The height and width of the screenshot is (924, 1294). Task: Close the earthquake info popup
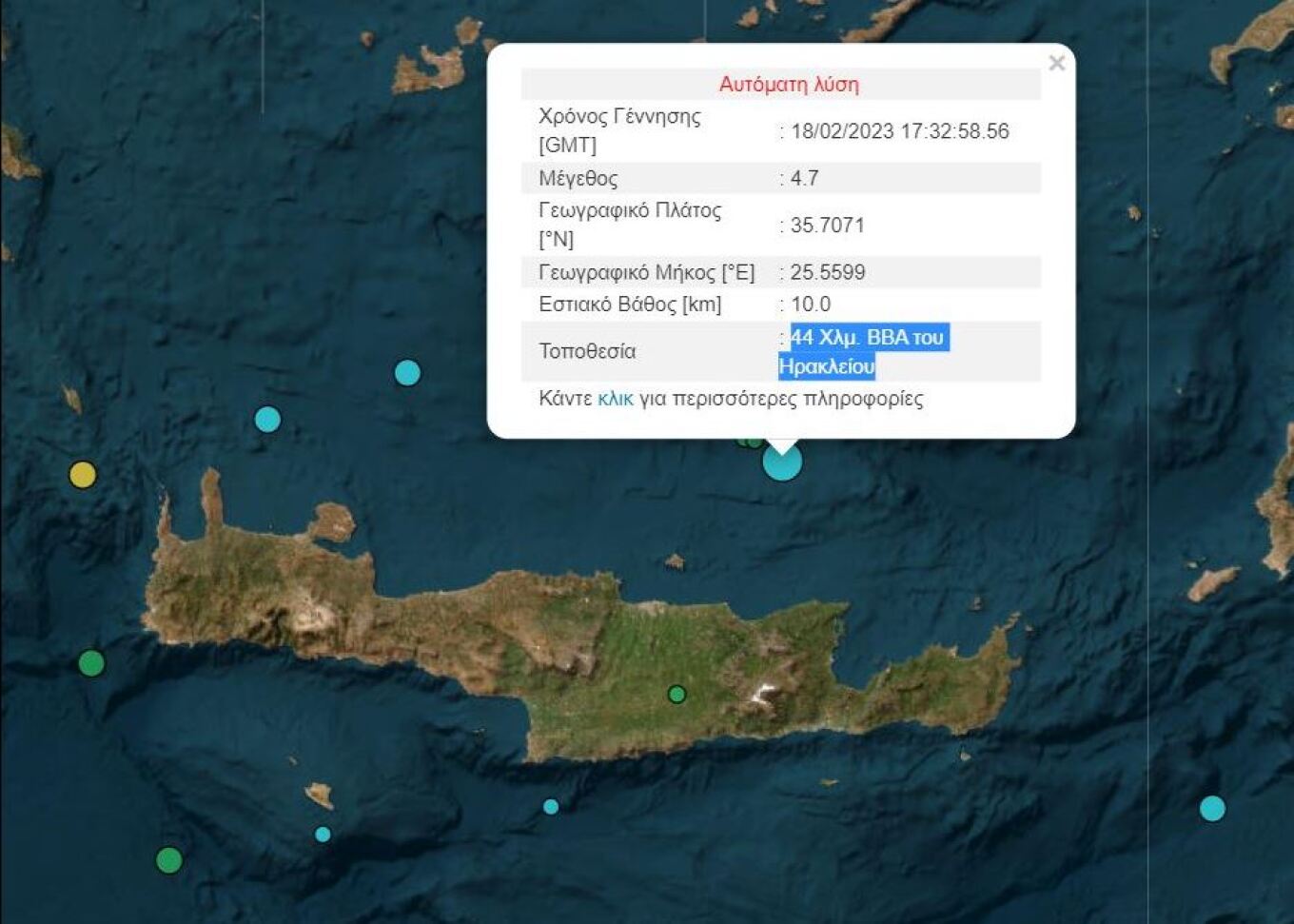pyautogui.click(x=1056, y=64)
